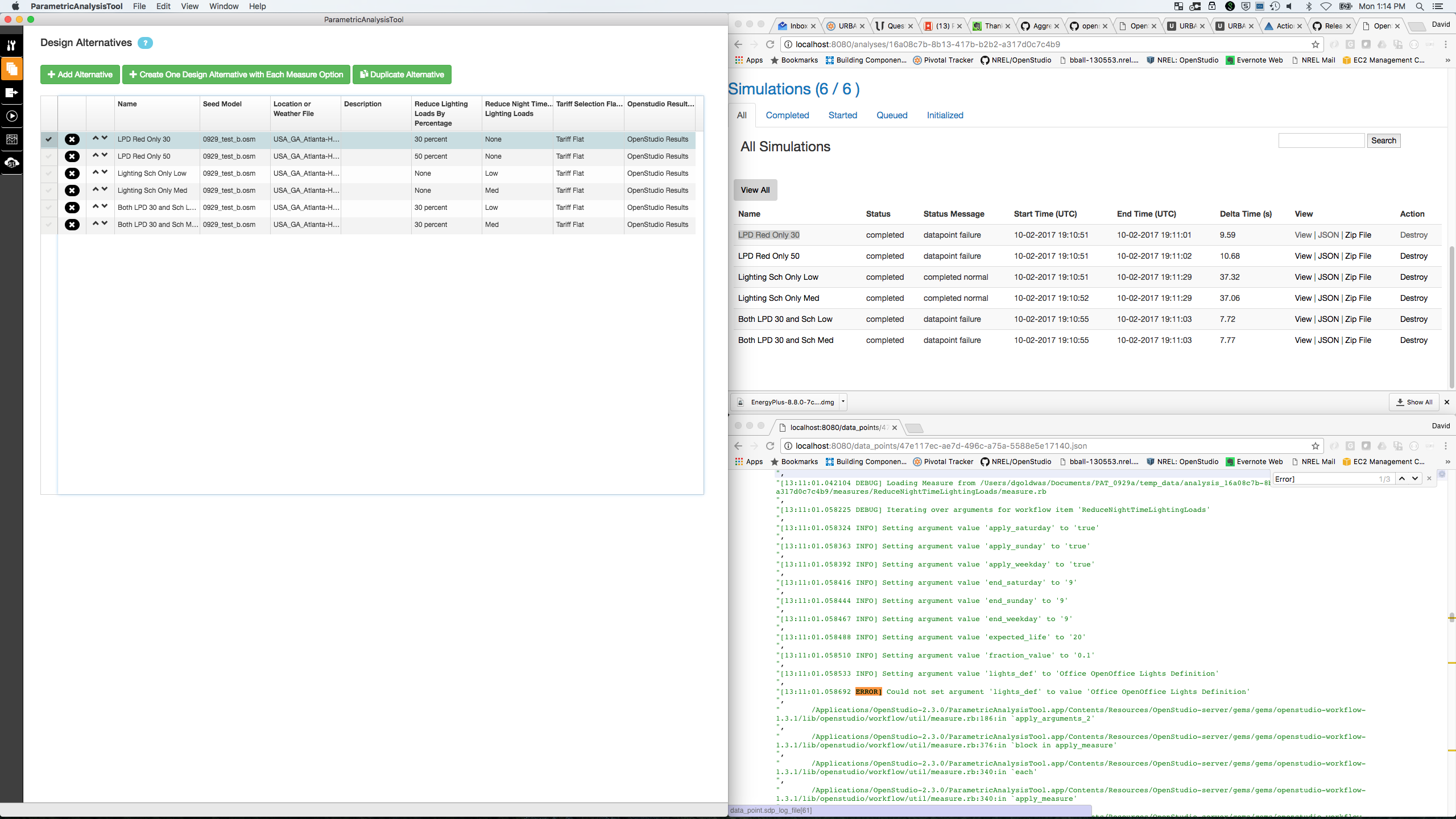This screenshot has height=819, width=1456.
Task: Open Zip File link for Lighting Sch Only Low
Action: [1358, 277]
